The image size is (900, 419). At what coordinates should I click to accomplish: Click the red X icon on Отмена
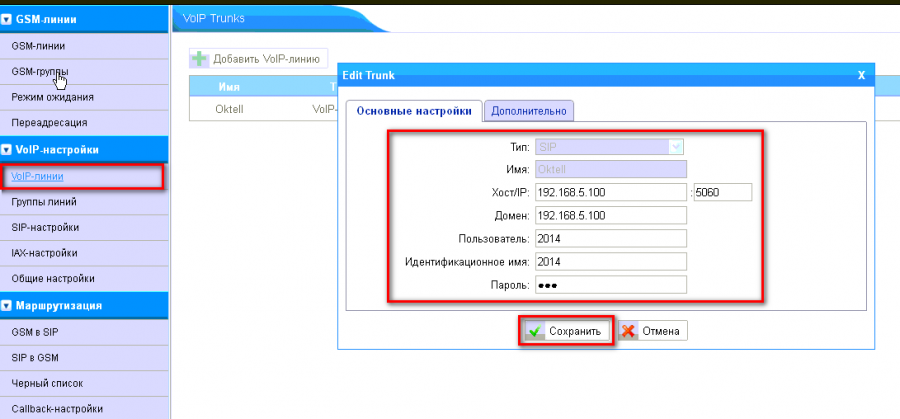(628, 331)
